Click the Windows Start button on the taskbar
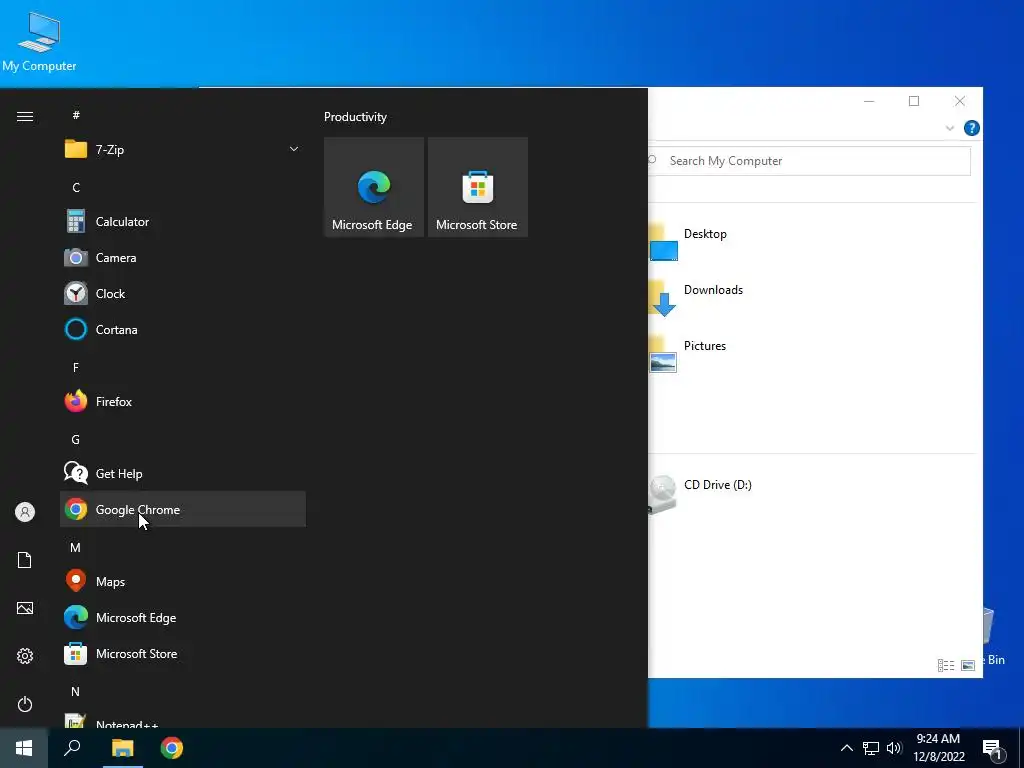 (x=24, y=748)
